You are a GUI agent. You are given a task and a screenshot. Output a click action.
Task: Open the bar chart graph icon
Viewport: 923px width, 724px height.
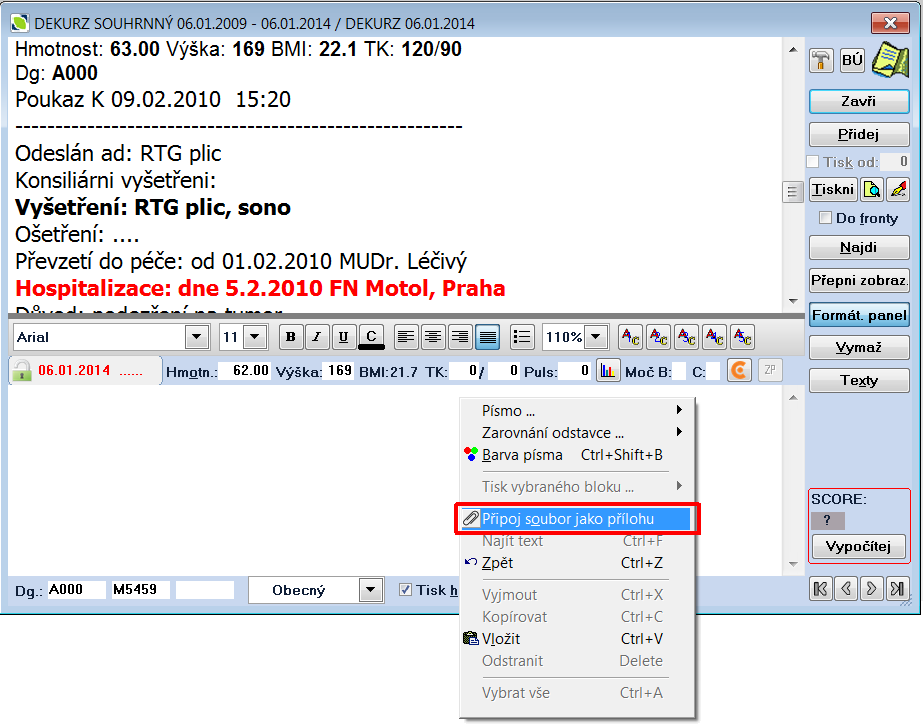608,371
